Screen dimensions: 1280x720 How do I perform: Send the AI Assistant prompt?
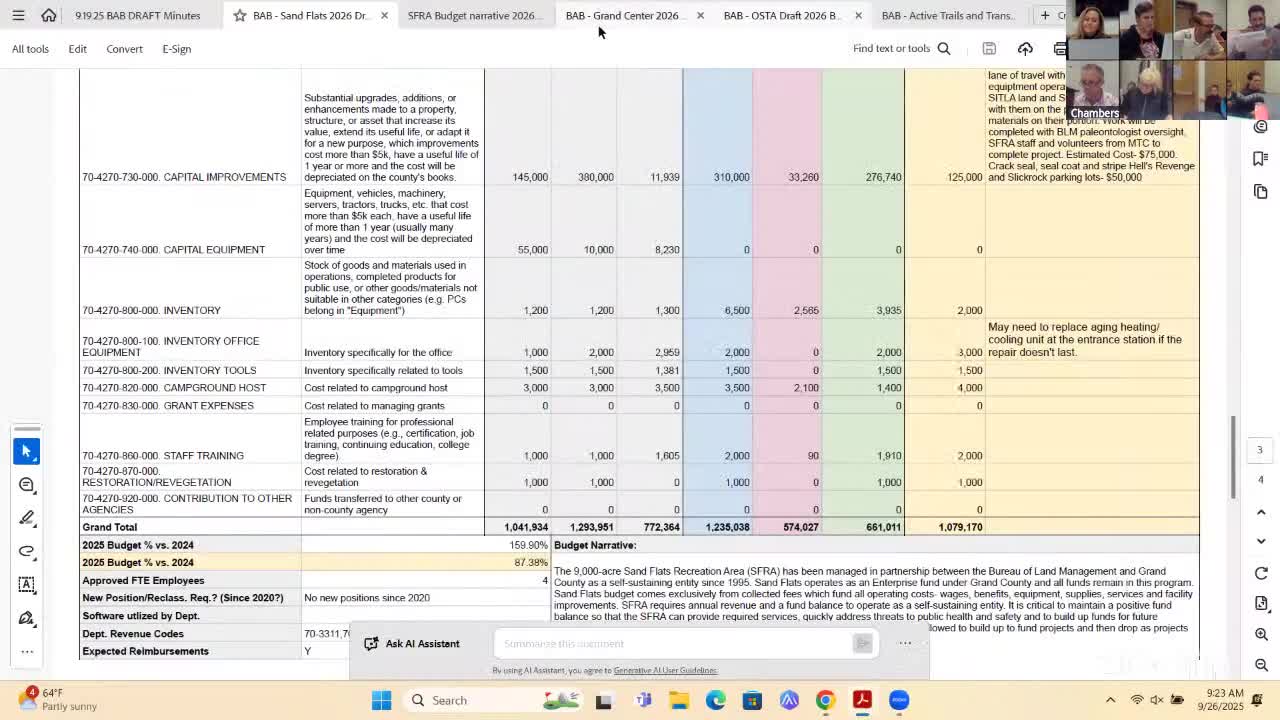(862, 643)
